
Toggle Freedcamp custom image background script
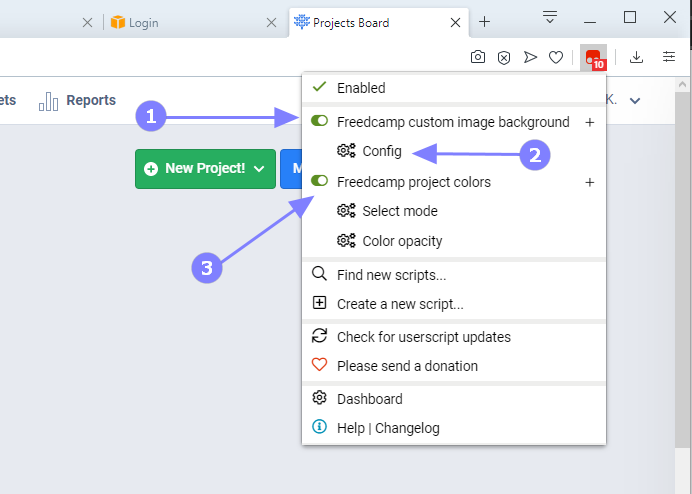tap(320, 121)
